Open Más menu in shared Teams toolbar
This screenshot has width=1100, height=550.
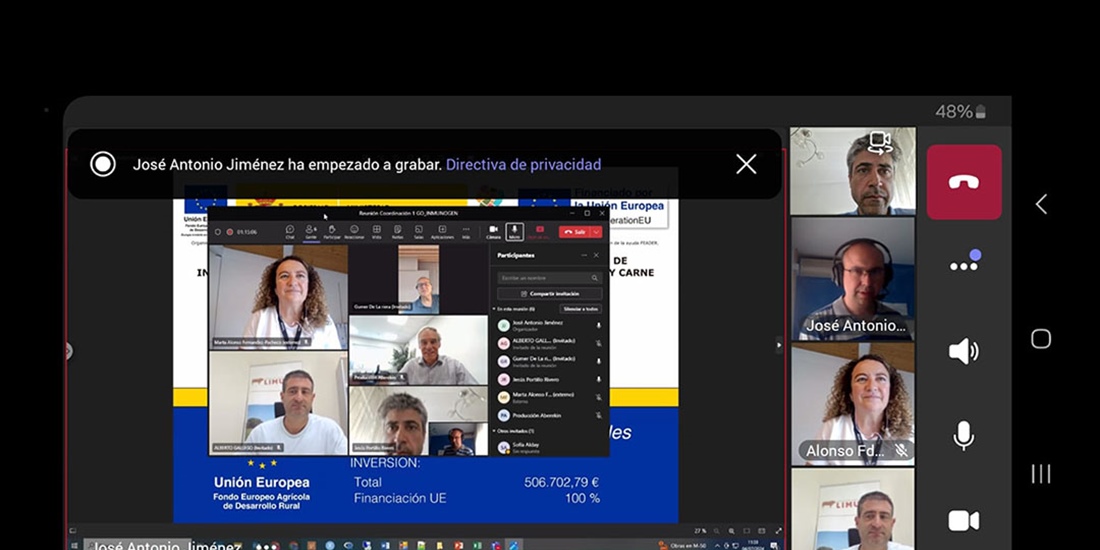coord(466,232)
